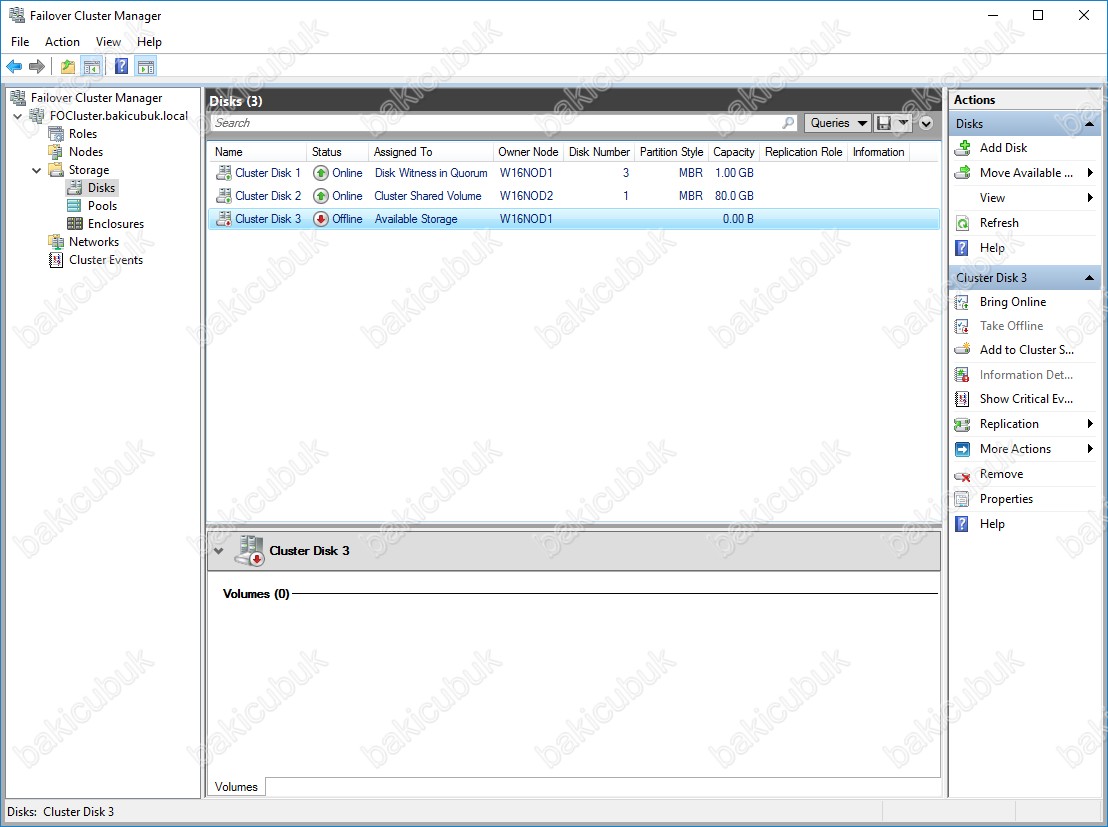This screenshot has height=827, width=1108.
Task: Select Cluster Disk 1 row
Action: (x=267, y=173)
